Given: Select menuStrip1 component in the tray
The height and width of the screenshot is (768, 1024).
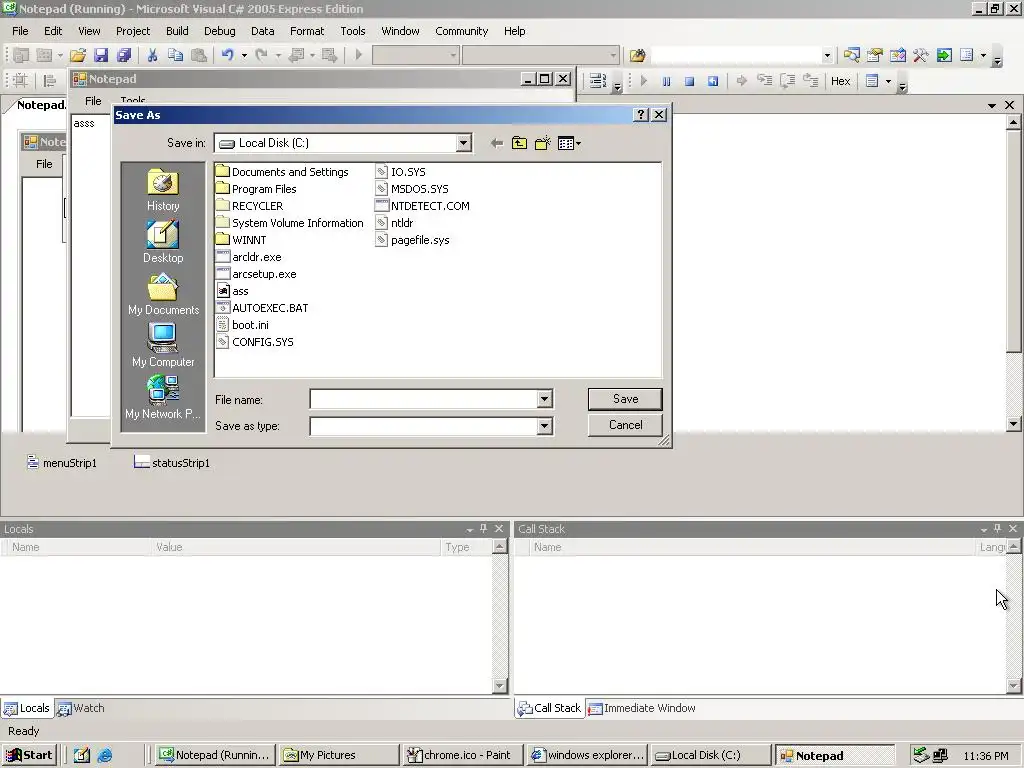Looking at the screenshot, I should click(61, 463).
